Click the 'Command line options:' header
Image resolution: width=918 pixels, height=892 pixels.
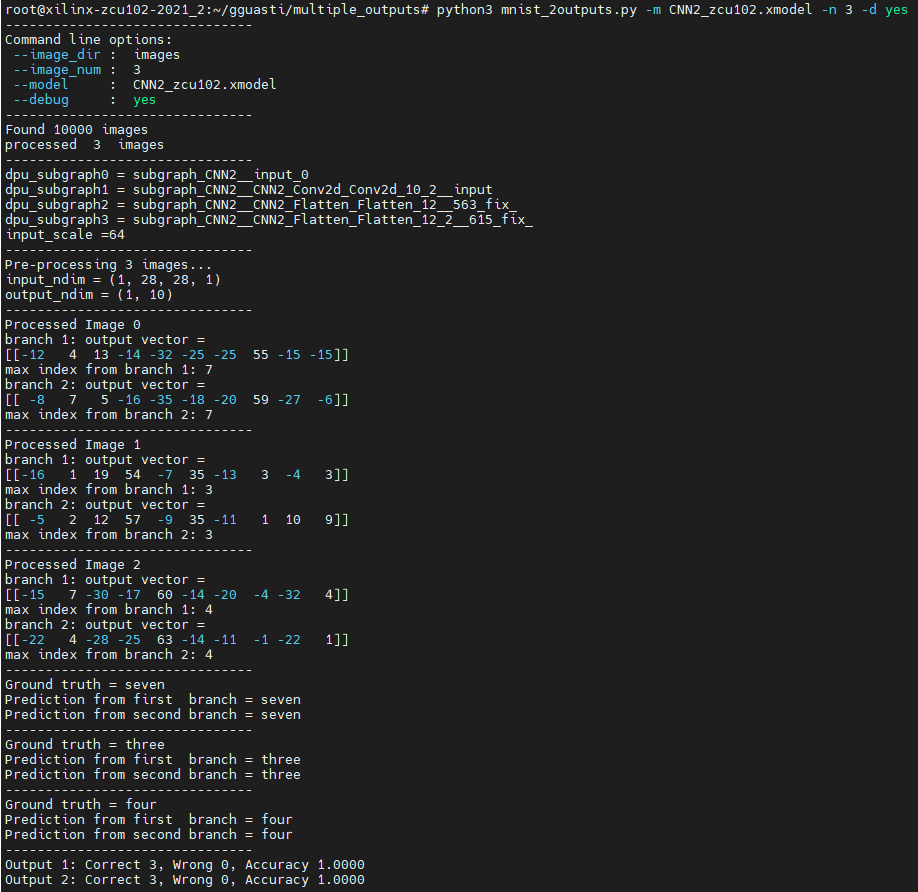click(x=88, y=39)
